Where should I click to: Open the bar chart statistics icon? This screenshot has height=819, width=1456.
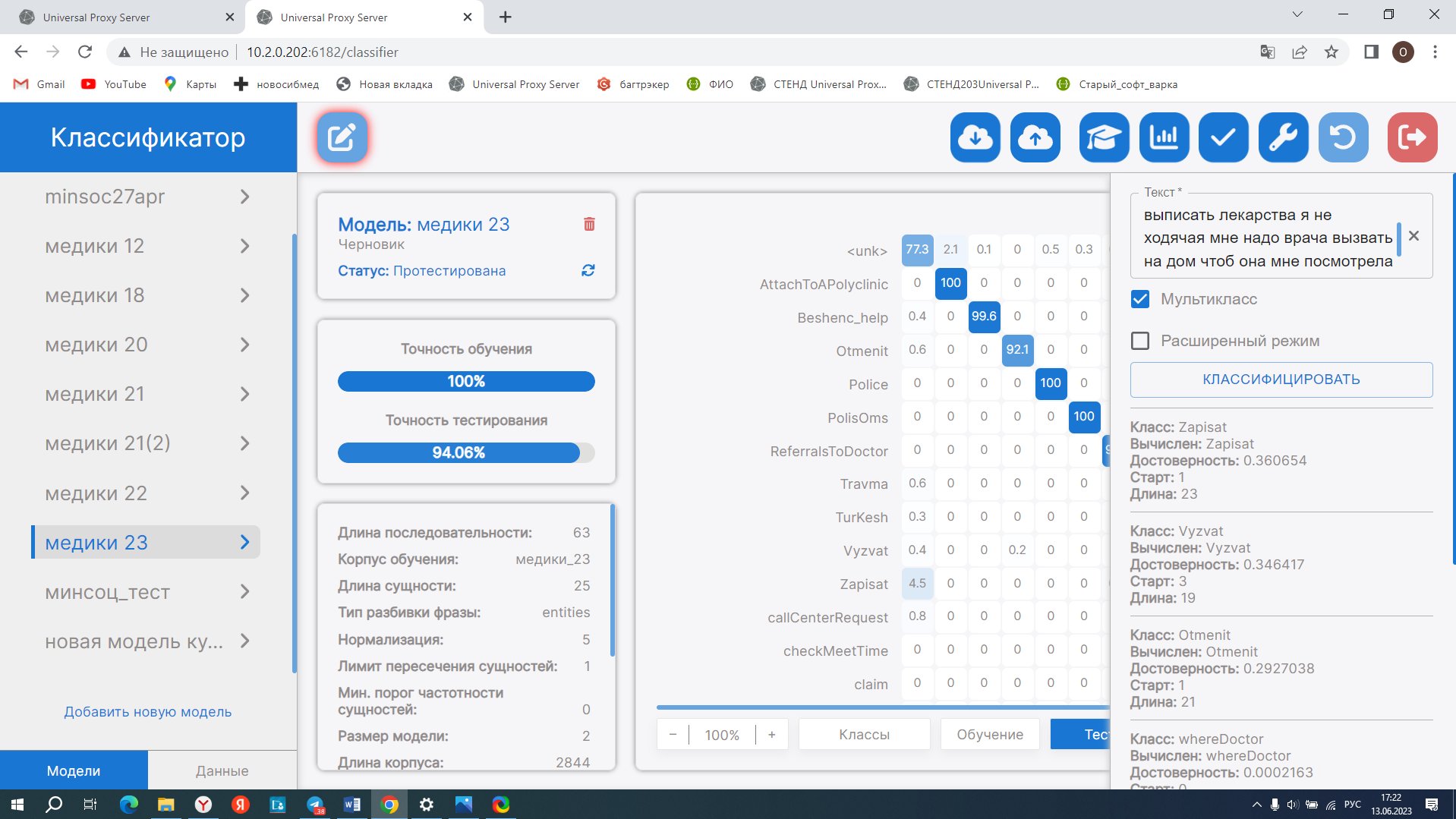point(1163,137)
